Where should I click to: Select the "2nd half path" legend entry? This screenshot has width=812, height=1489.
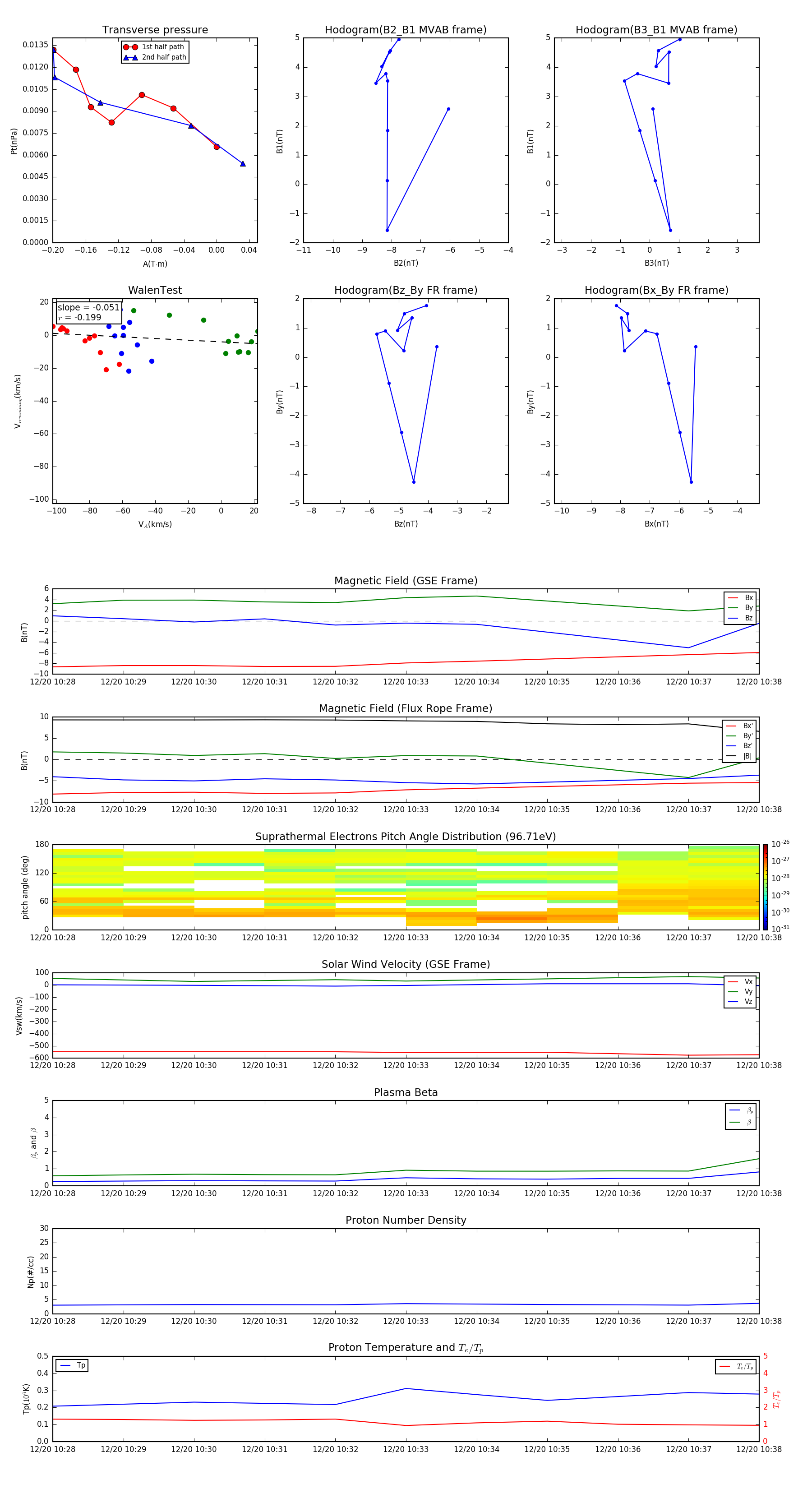pos(154,57)
